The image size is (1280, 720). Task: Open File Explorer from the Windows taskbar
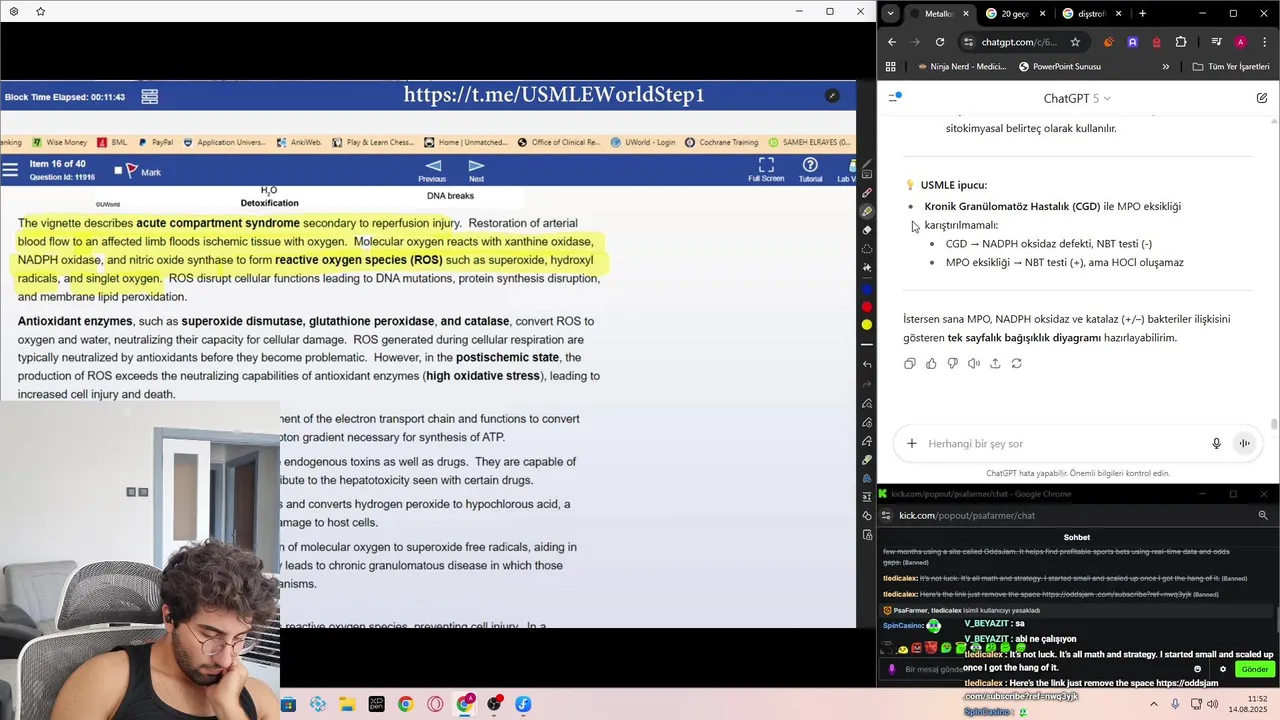click(347, 704)
